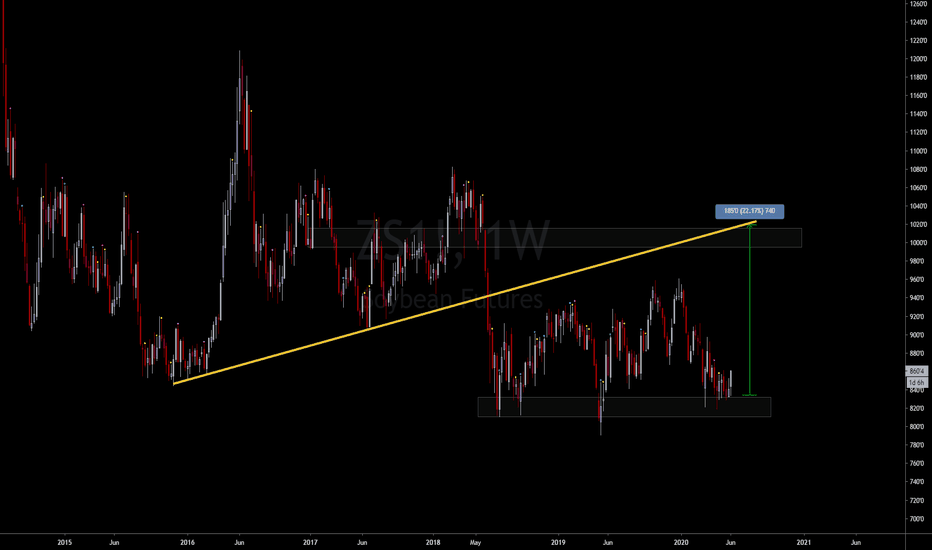Viewport: 932px width, 550px height.
Task: Click the 1100'0 price axis label
Action: (918, 151)
